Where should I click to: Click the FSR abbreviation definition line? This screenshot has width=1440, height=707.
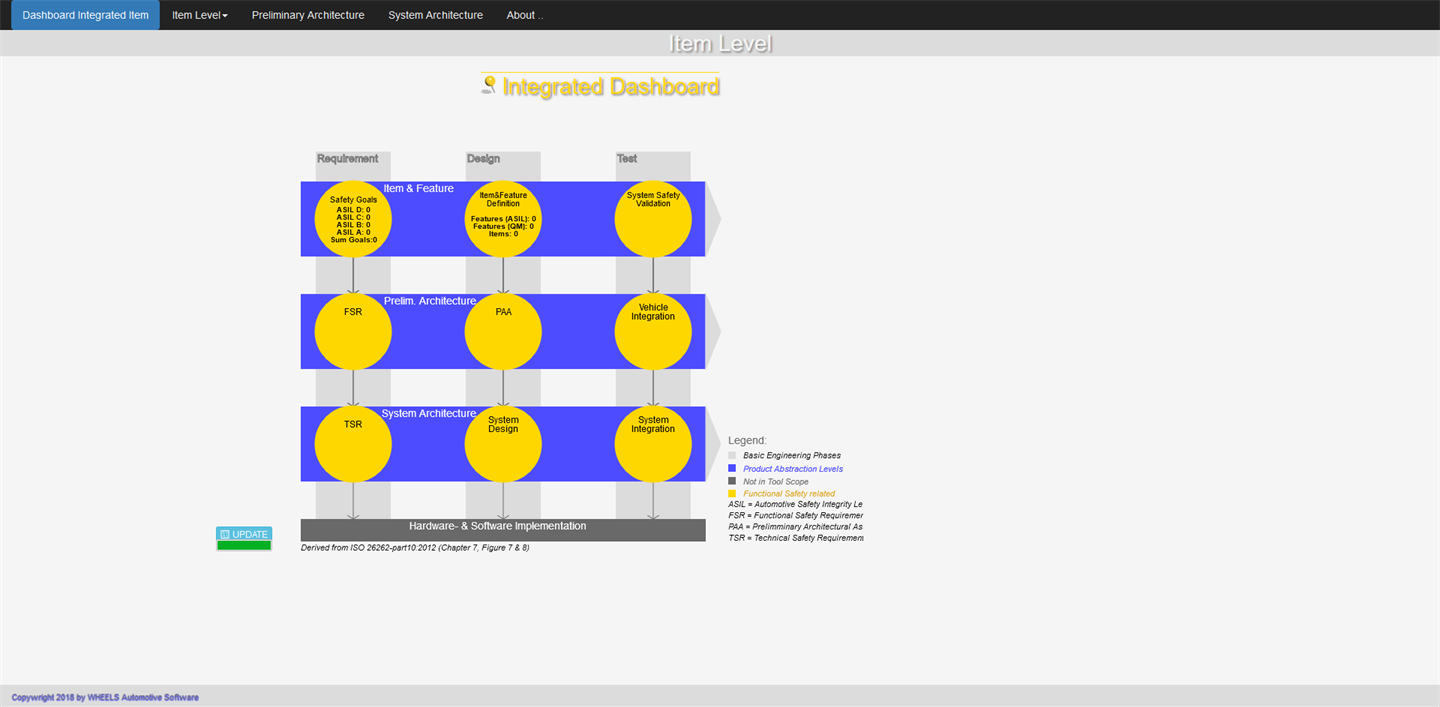[x=795, y=515]
